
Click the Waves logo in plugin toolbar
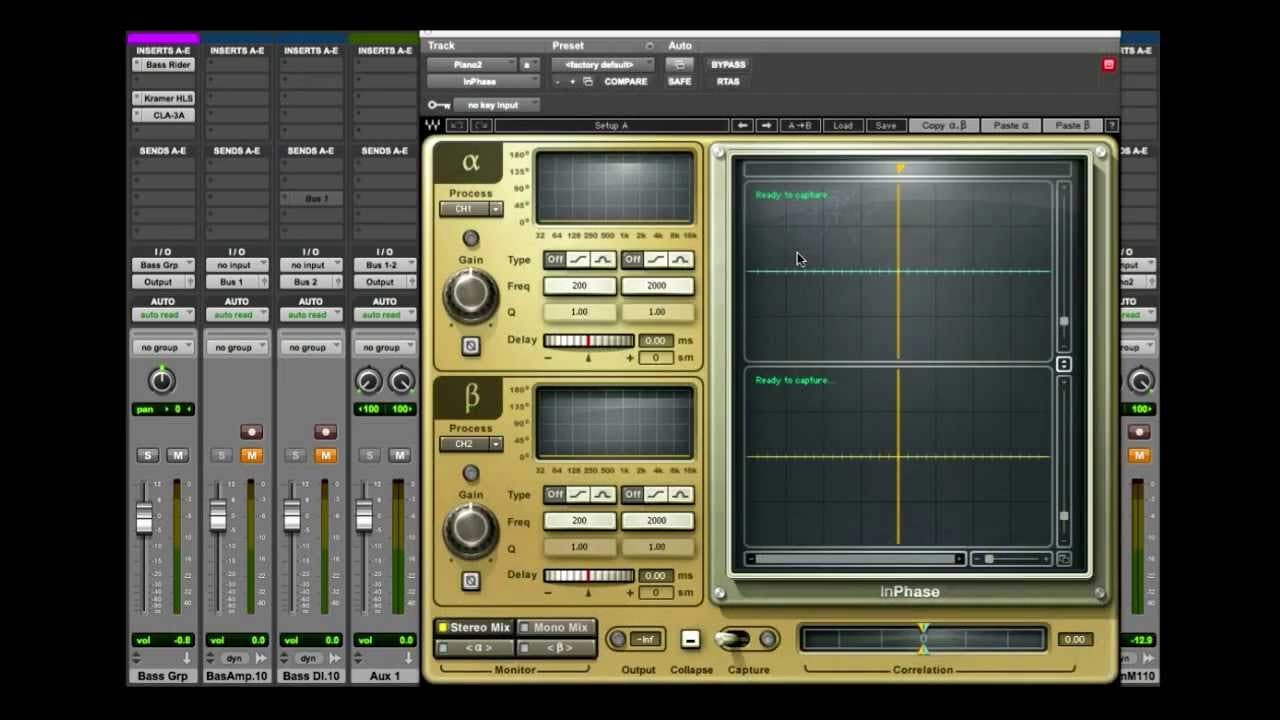pyautogui.click(x=432, y=125)
